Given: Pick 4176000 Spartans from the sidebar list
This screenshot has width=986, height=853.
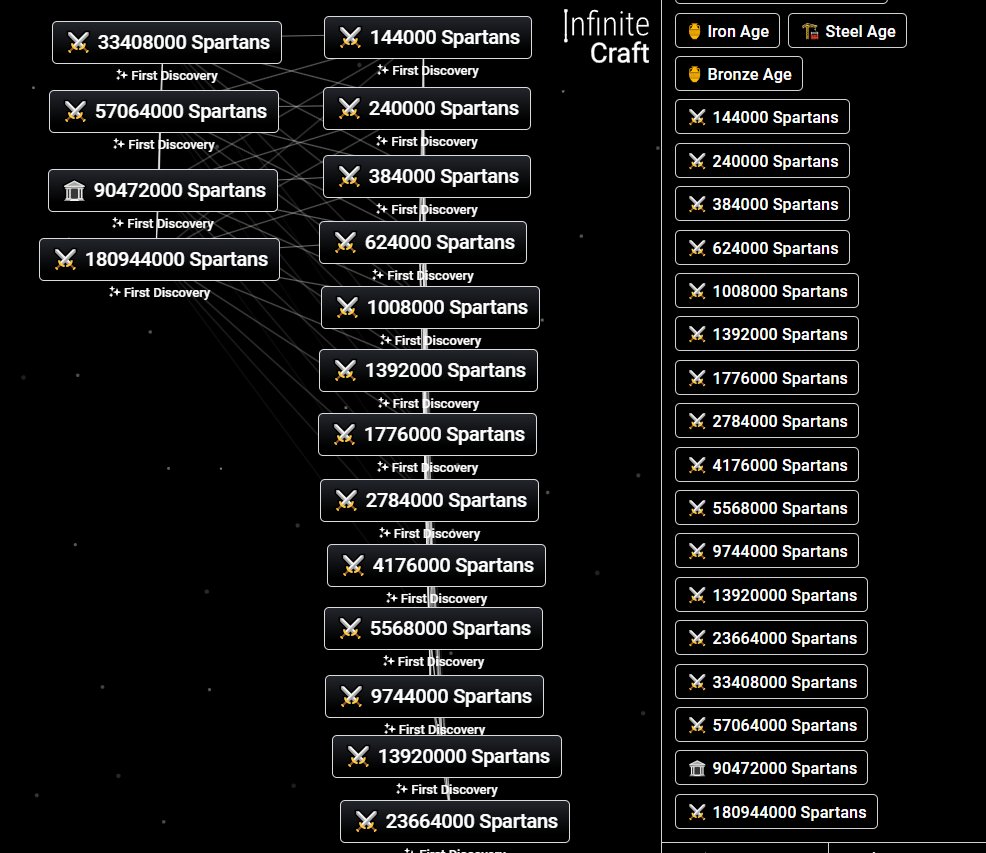Looking at the screenshot, I should (x=767, y=465).
